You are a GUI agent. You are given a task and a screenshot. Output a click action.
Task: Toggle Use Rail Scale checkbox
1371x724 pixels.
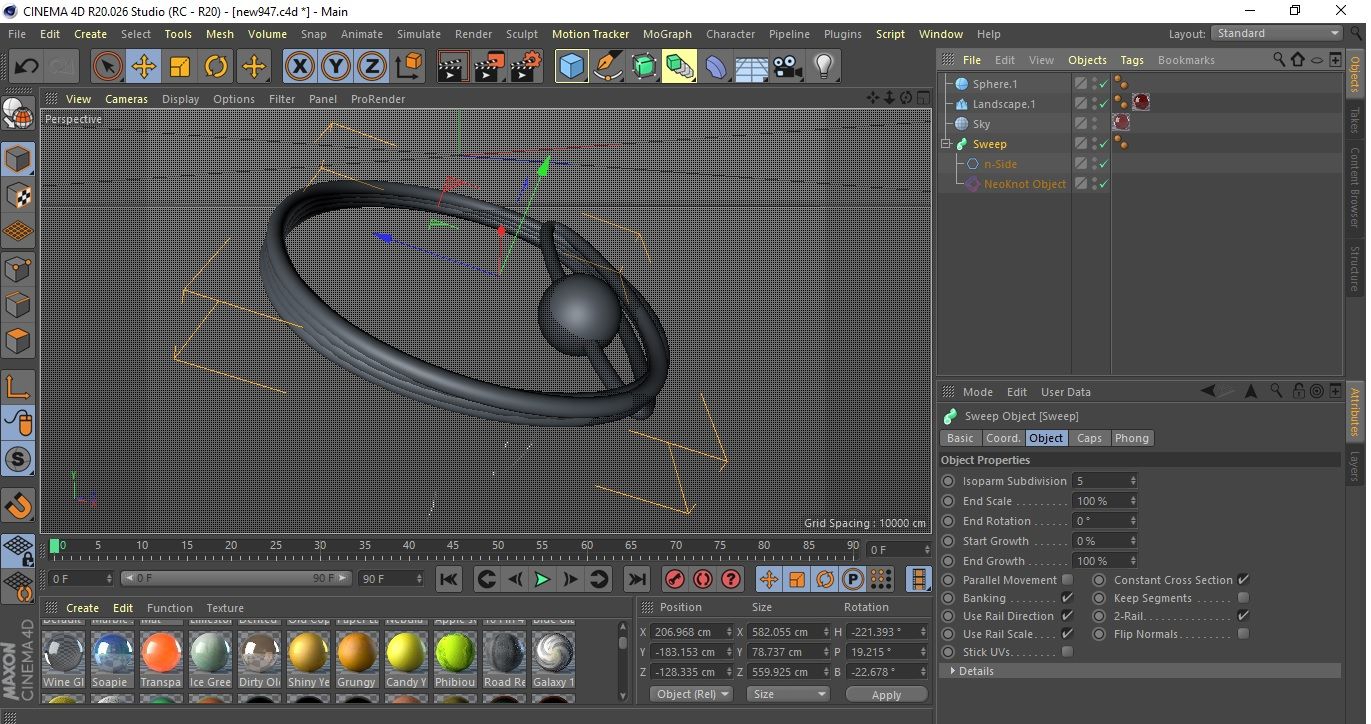[x=1067, y=634]
